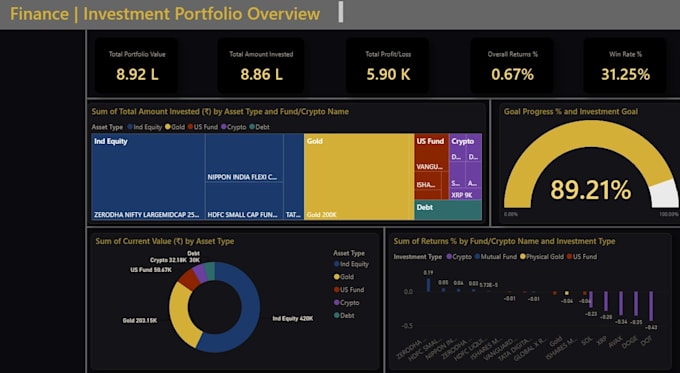Select Crypto in the donut legend

[346, 303]
